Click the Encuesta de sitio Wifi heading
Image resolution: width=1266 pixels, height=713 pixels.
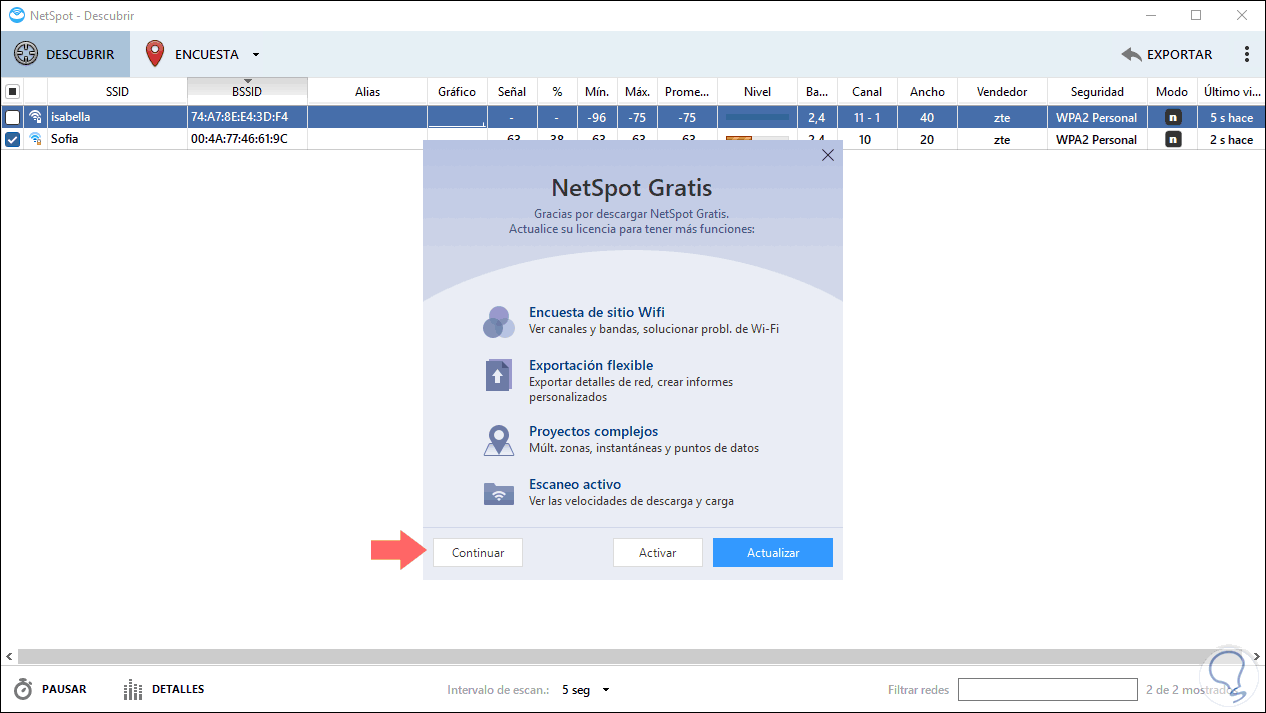(x=597, y=312)
